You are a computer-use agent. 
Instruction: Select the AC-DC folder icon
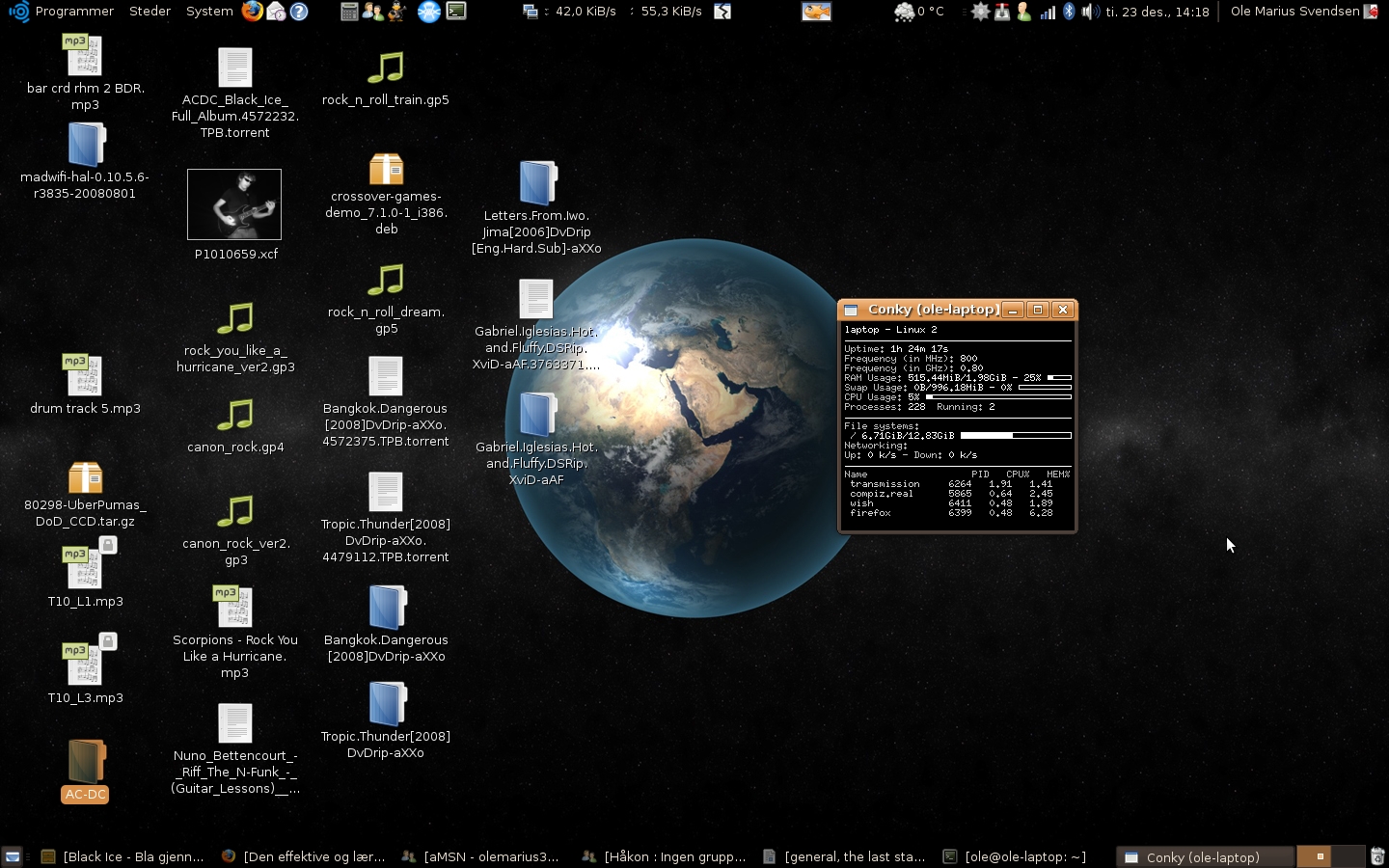[x=85, y=762]
